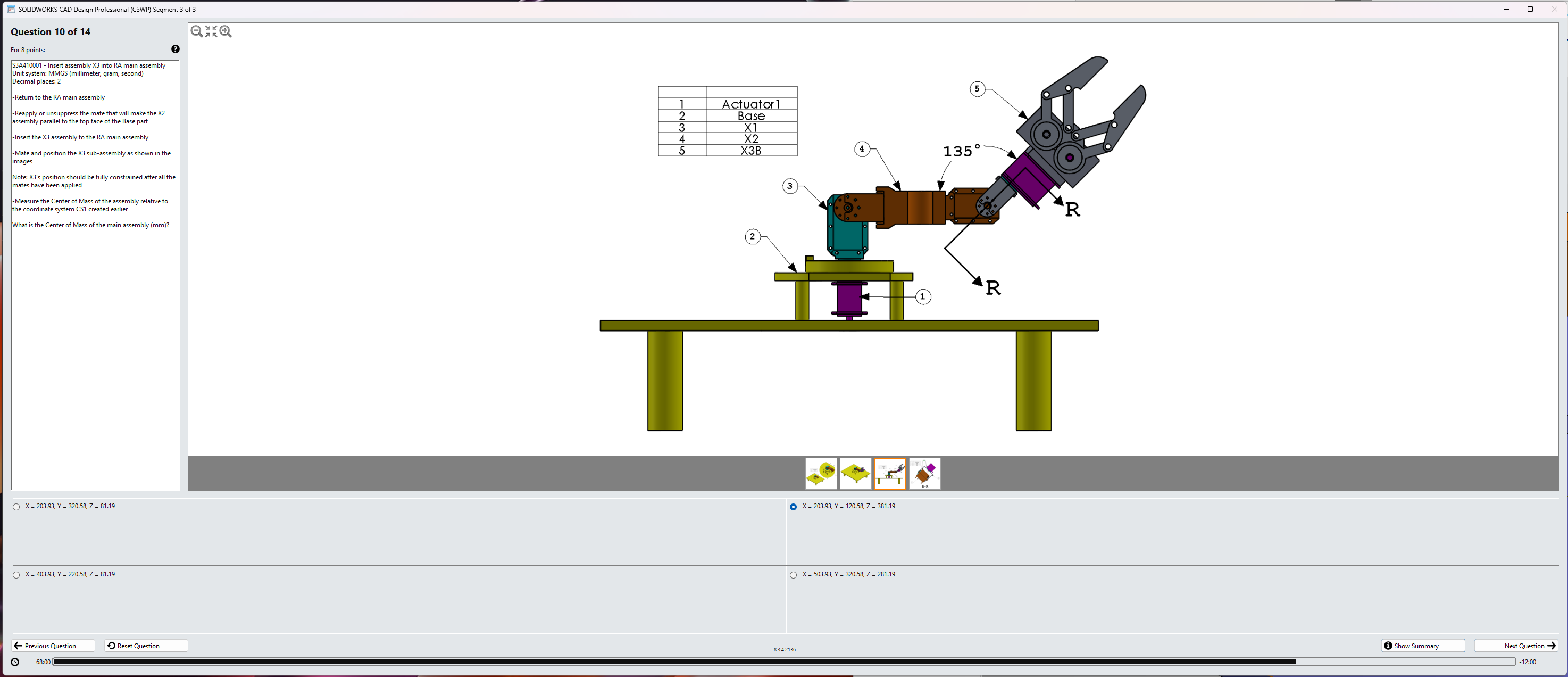1568x677 pixels.
Task: Select the highlighted third side-view thumbnail
Action: coord(890,474)
